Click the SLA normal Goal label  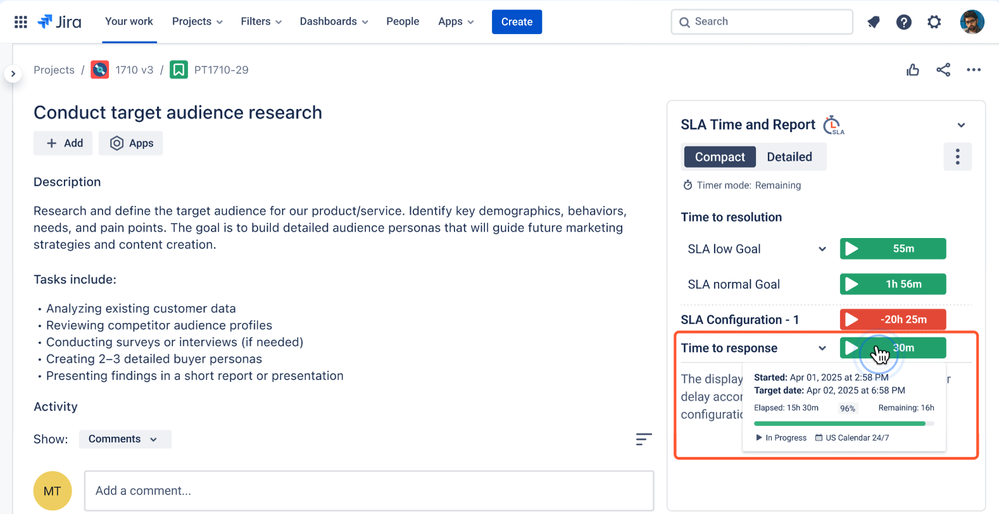coord(734,285)
